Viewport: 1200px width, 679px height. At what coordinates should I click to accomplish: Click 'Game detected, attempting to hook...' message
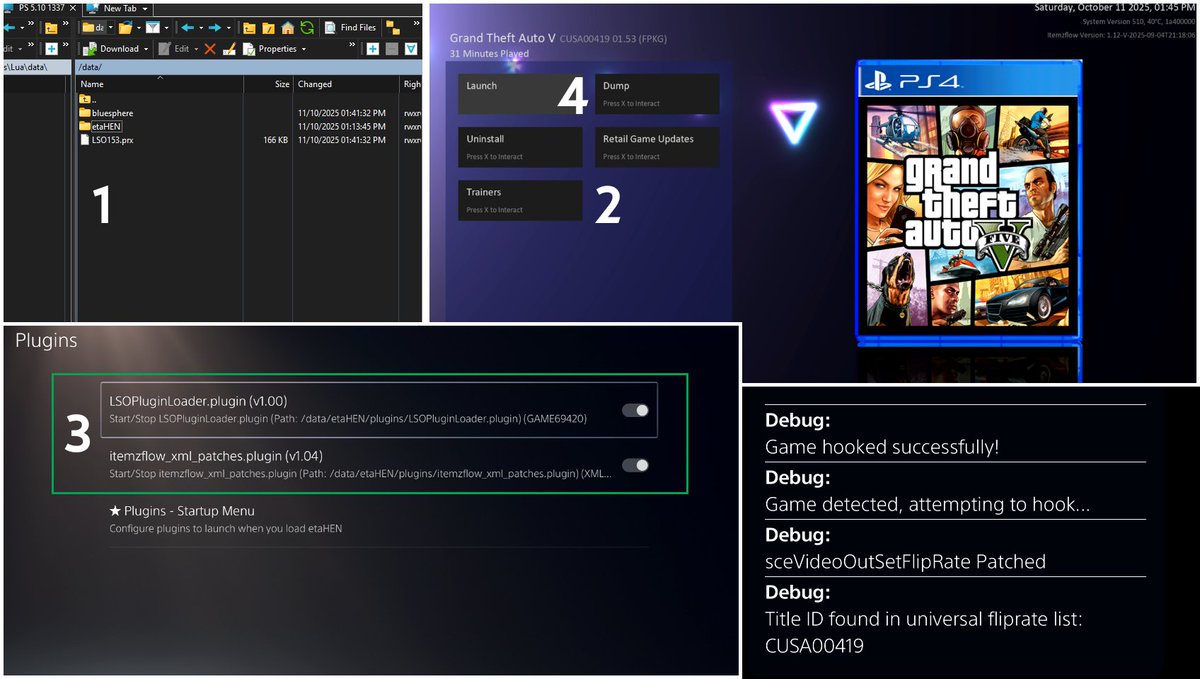point(927,504)
